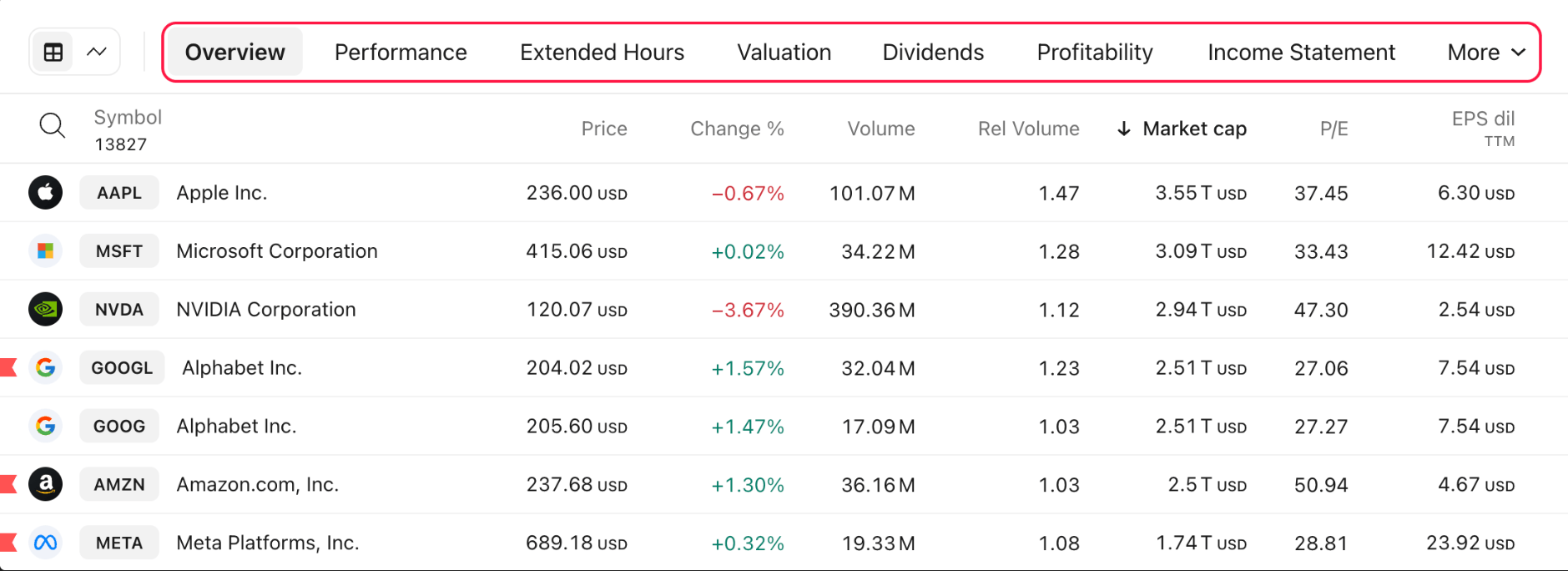The image size is (1568, 571).
Task: Open the MSFT ticker badge
Action: [x=119, y=251]
